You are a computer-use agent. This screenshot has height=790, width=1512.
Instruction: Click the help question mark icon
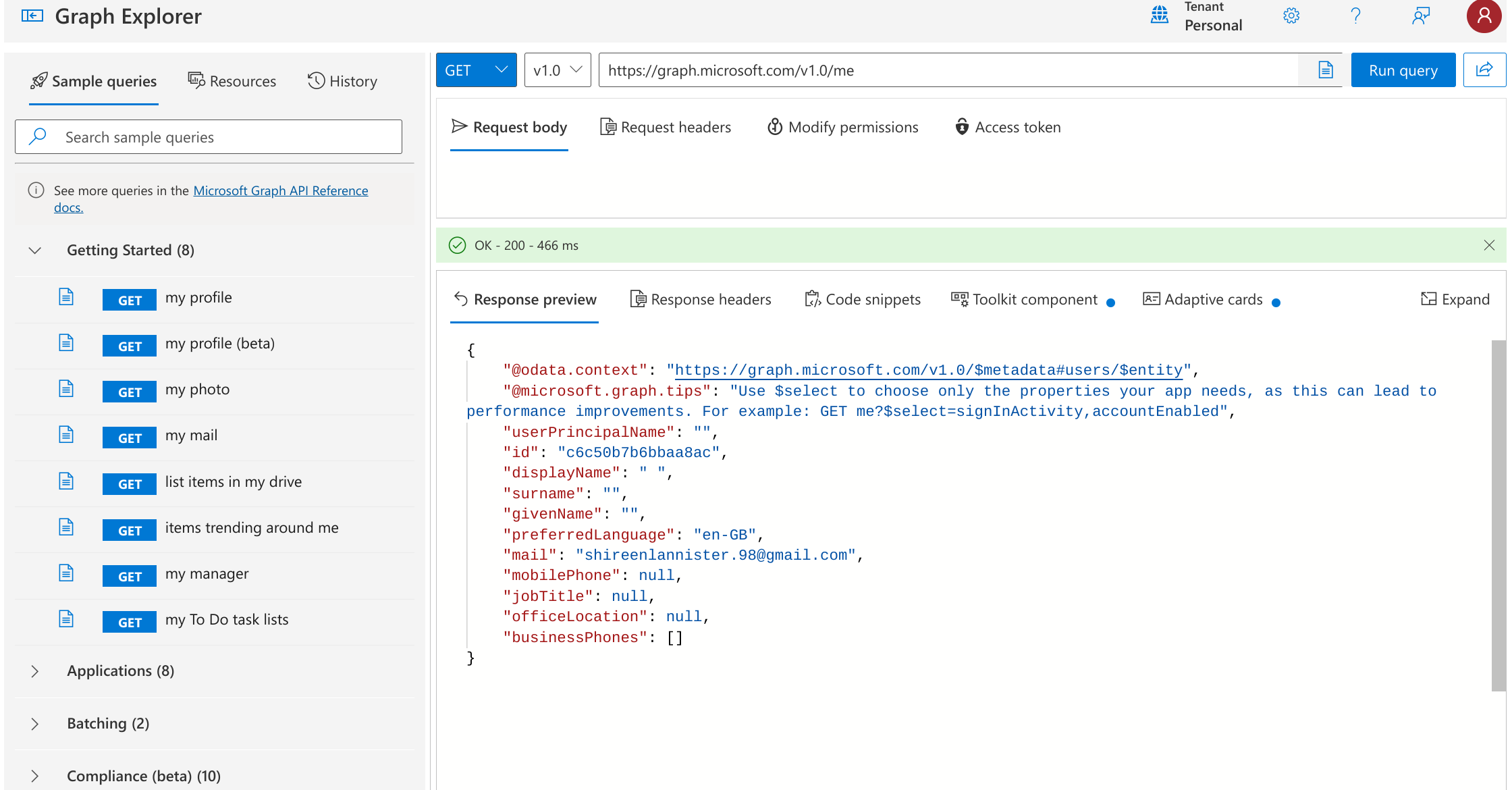(1355, 16)
